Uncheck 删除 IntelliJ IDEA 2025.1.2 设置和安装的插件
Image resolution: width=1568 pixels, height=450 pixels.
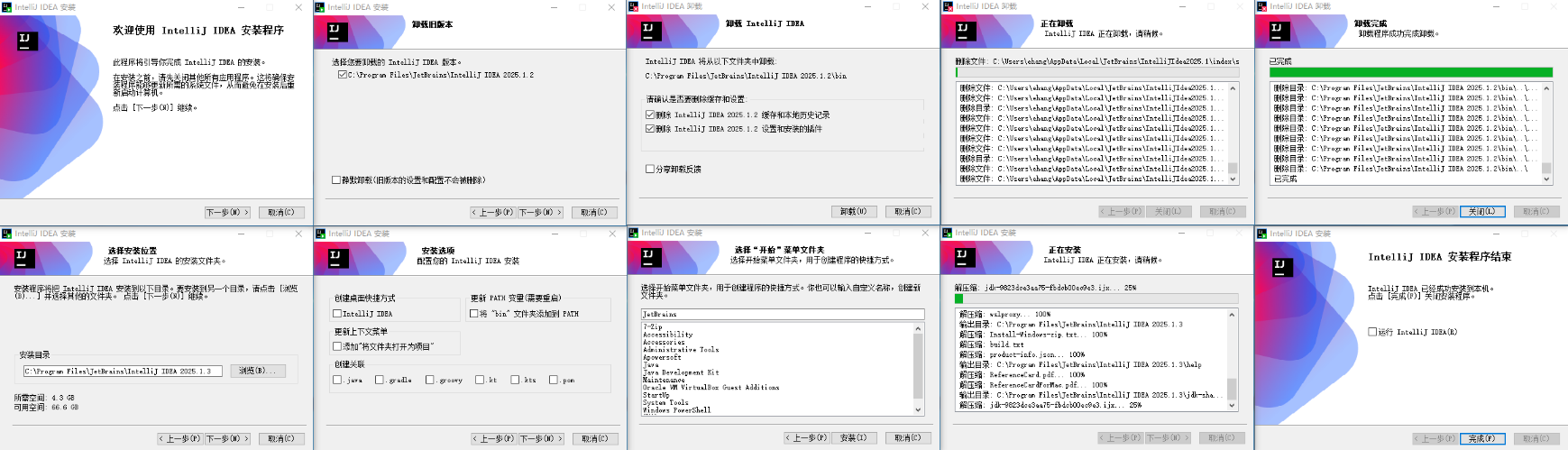pos(650,129)
